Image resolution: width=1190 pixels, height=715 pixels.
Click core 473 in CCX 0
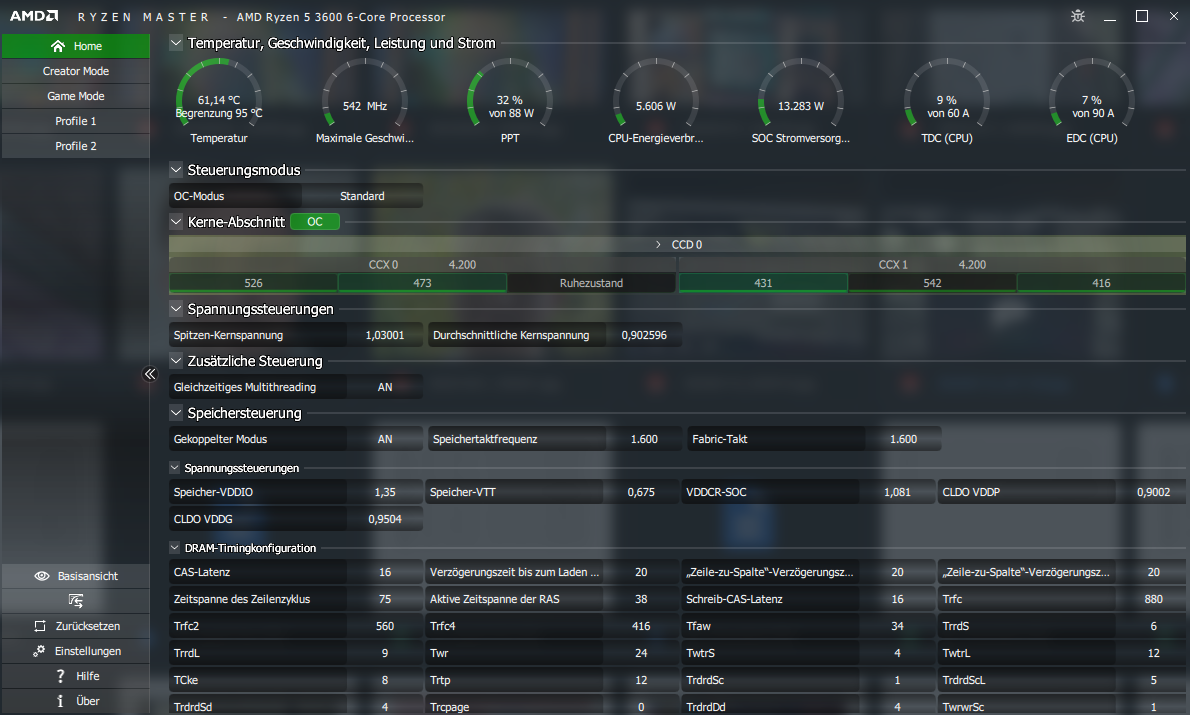coord(422,283)
